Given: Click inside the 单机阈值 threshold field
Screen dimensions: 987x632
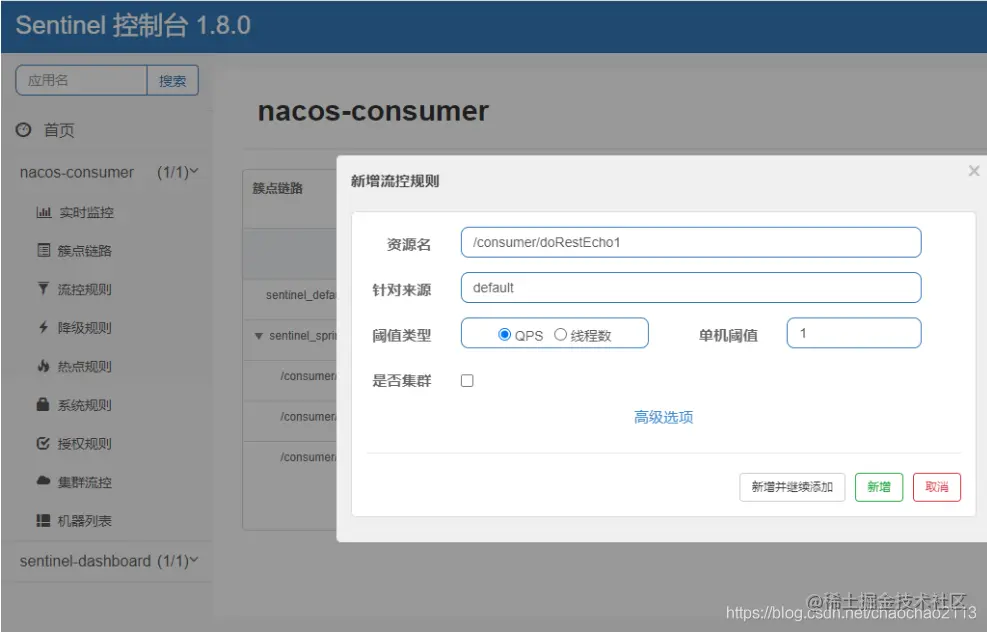Looking at the screenshot, I should coord(854,334).
